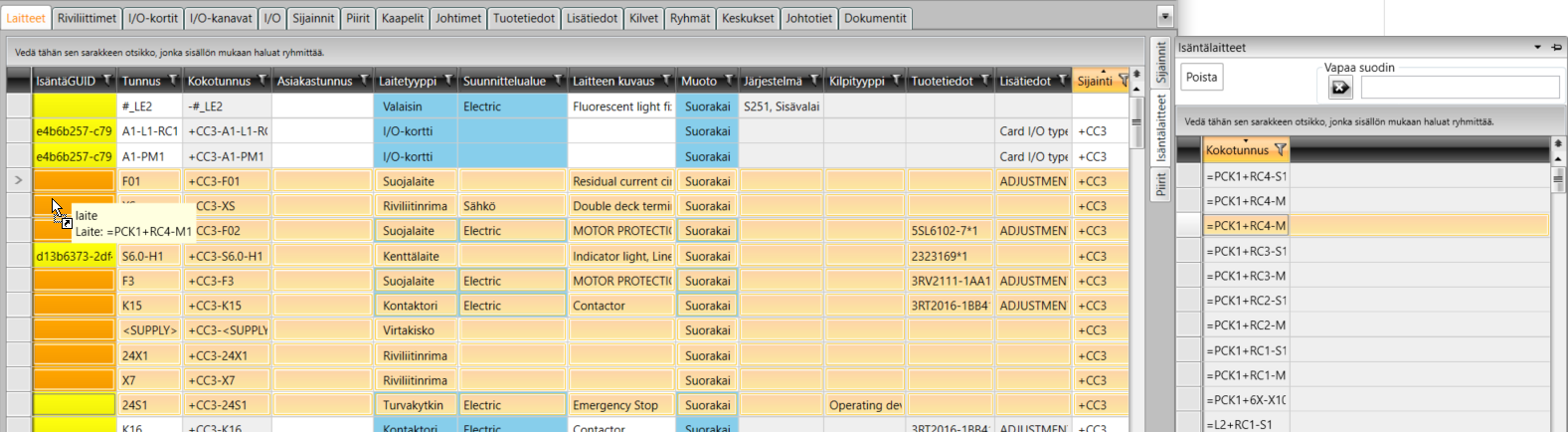Clear the Vapaa suodin free filter
Image resolution: width=1568 pixels, height=432 pixels.
click(1340, 89)
